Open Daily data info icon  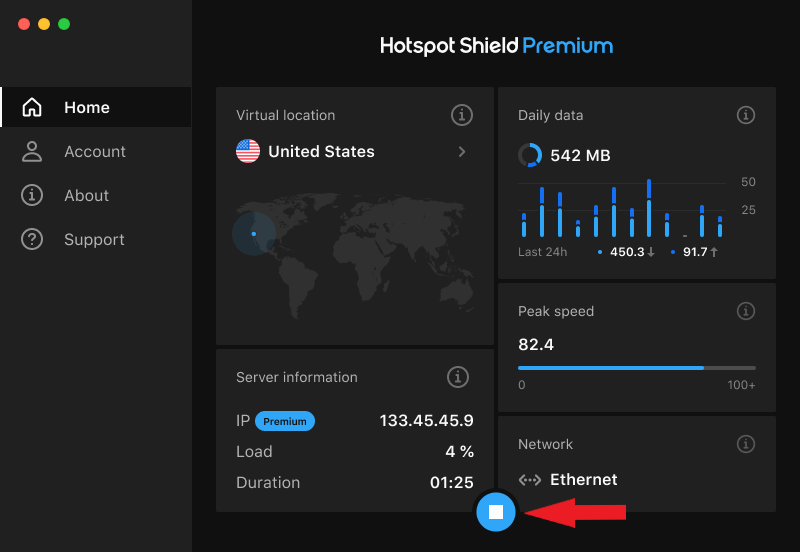click(745, 115)
